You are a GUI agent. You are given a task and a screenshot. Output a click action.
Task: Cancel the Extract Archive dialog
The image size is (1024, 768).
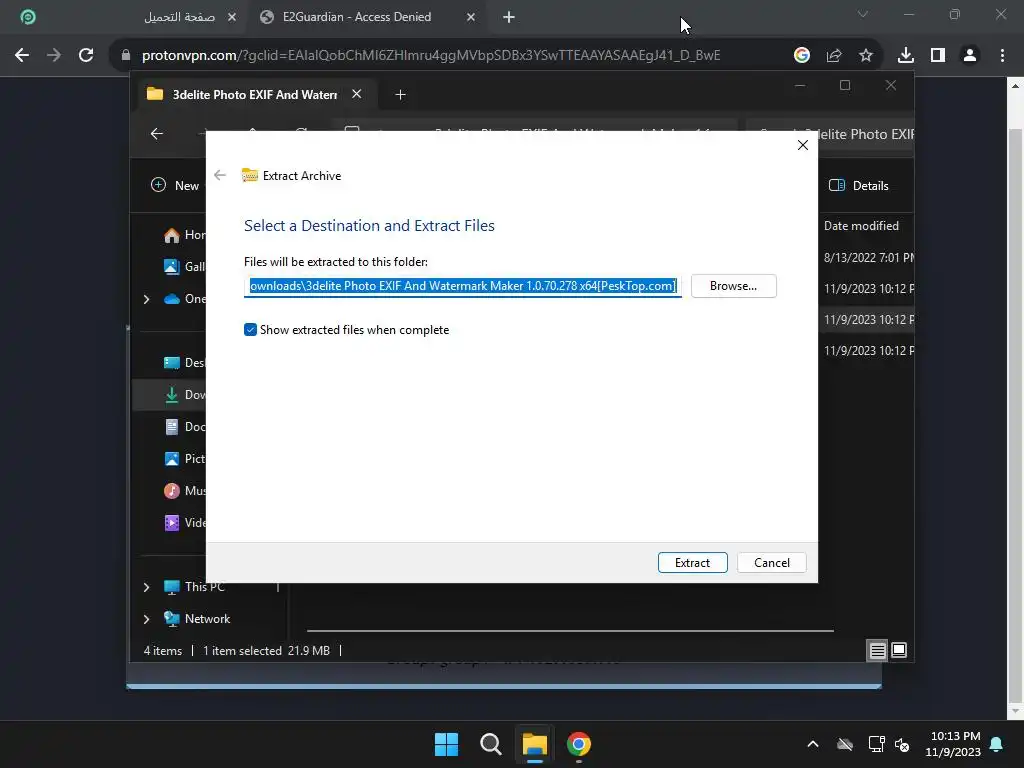click(x=771, y=562)
